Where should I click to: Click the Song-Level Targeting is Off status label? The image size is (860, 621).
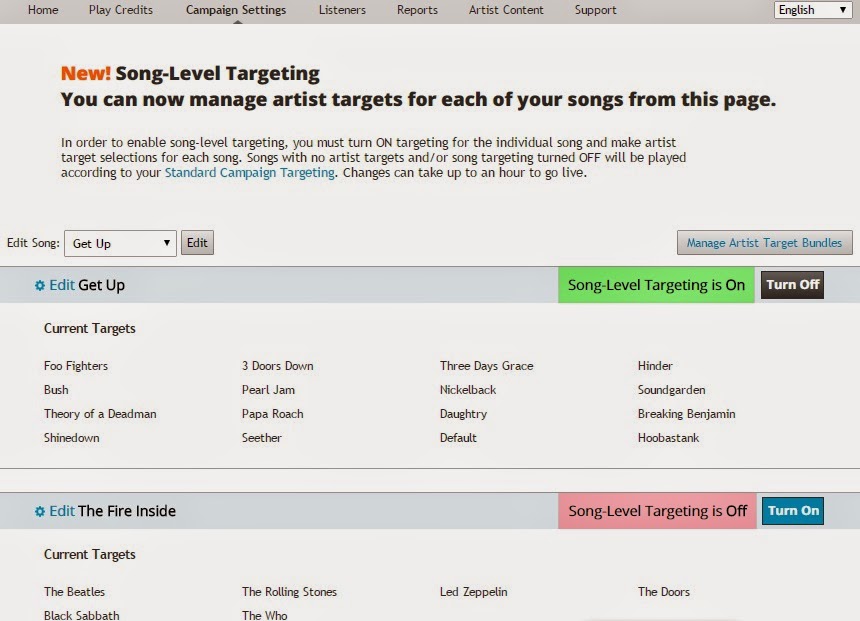tap(658, 511)
